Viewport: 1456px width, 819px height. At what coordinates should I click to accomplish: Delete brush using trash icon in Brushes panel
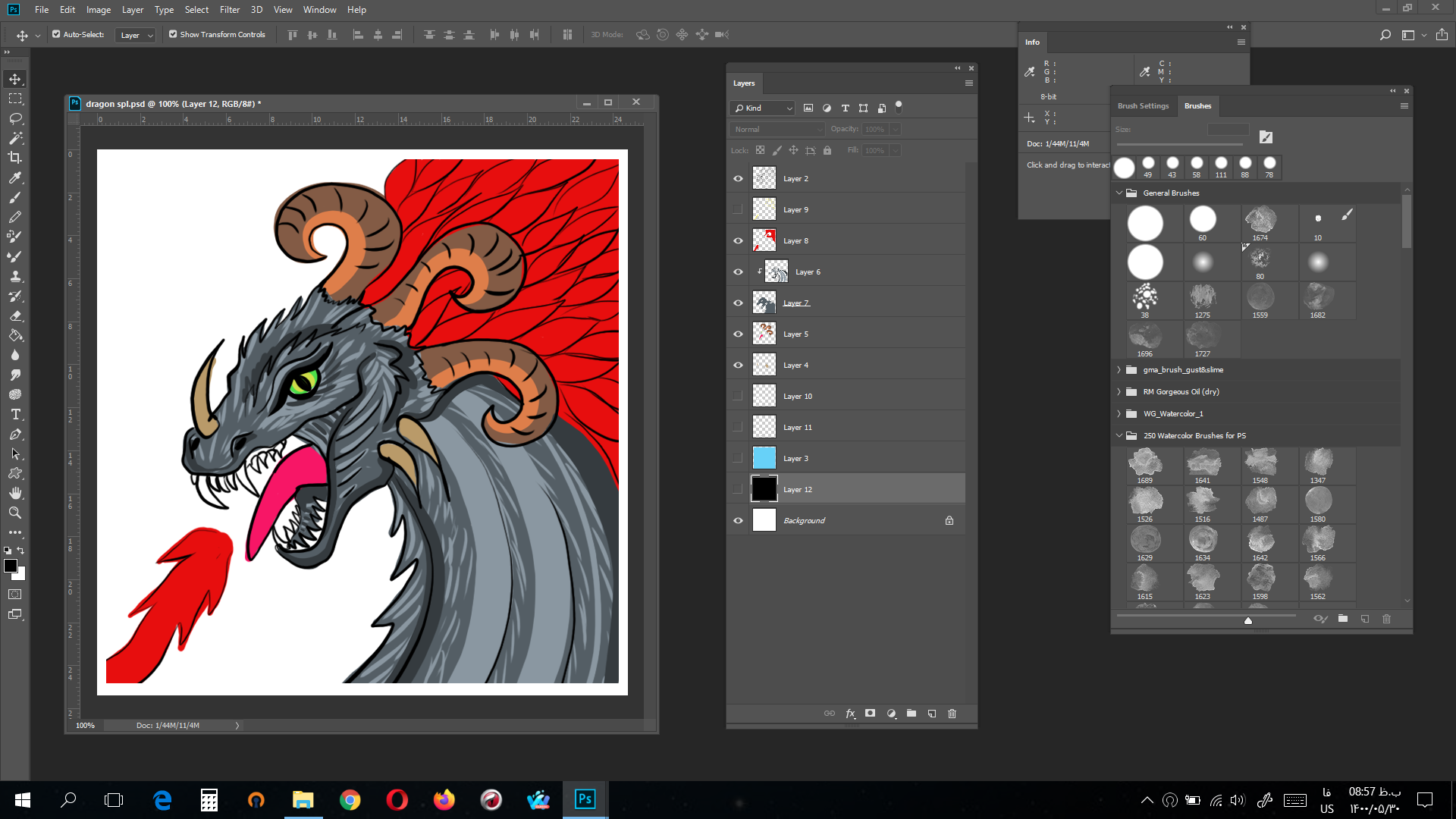(1386, 619)
